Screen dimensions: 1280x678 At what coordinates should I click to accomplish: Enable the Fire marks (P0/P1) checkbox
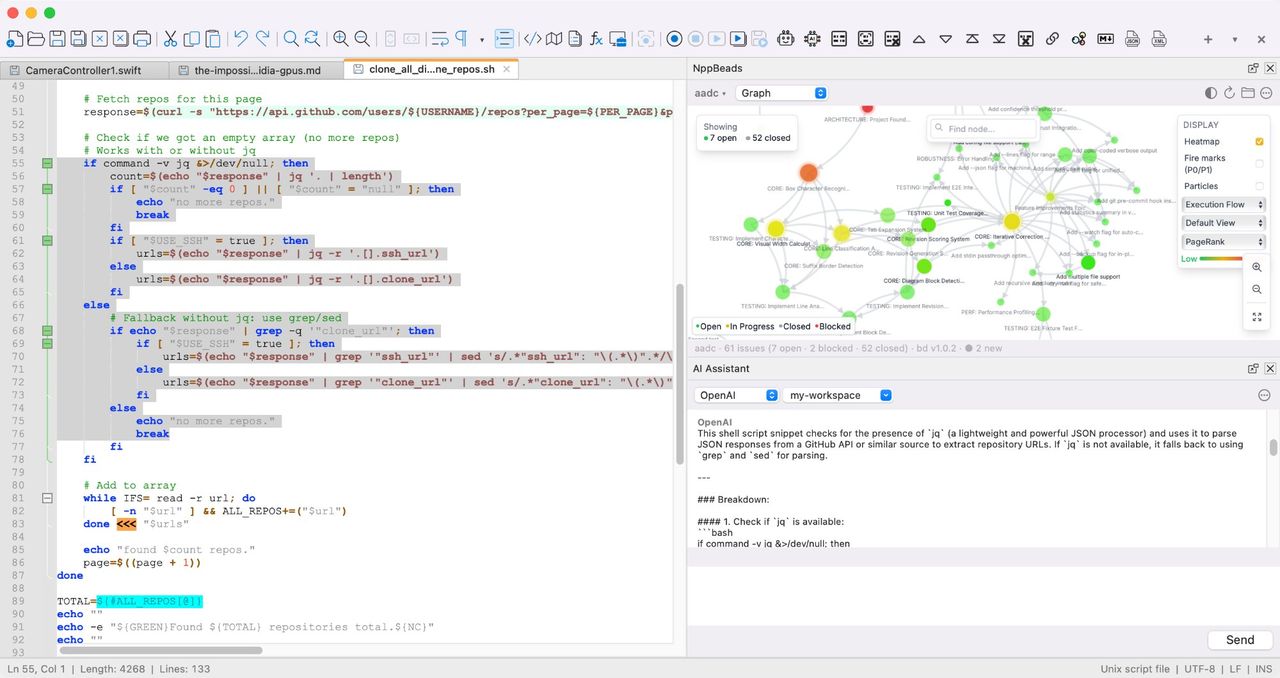(x=1259, y=164)
